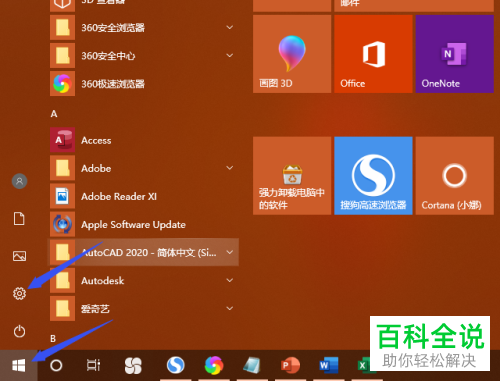Open the AutoCAD 2020 - 简体中文 folder
Screen dimensions: 500x381
(x=144, y=252)
